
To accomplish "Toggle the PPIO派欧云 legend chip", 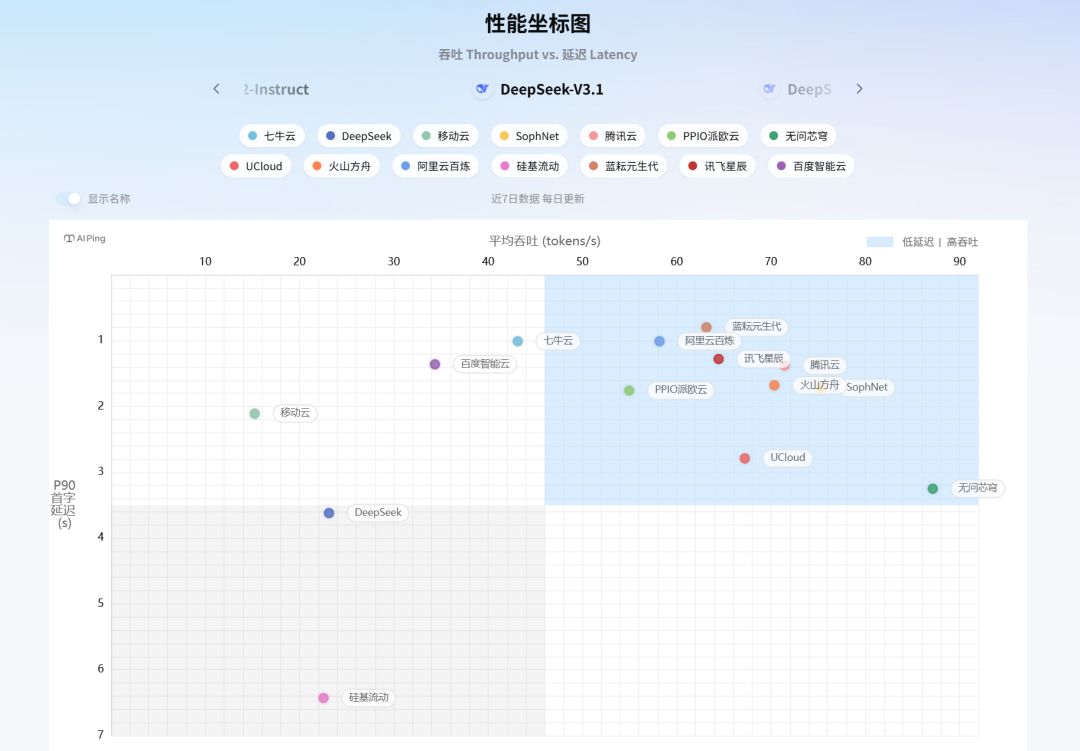I will (703, 136).
